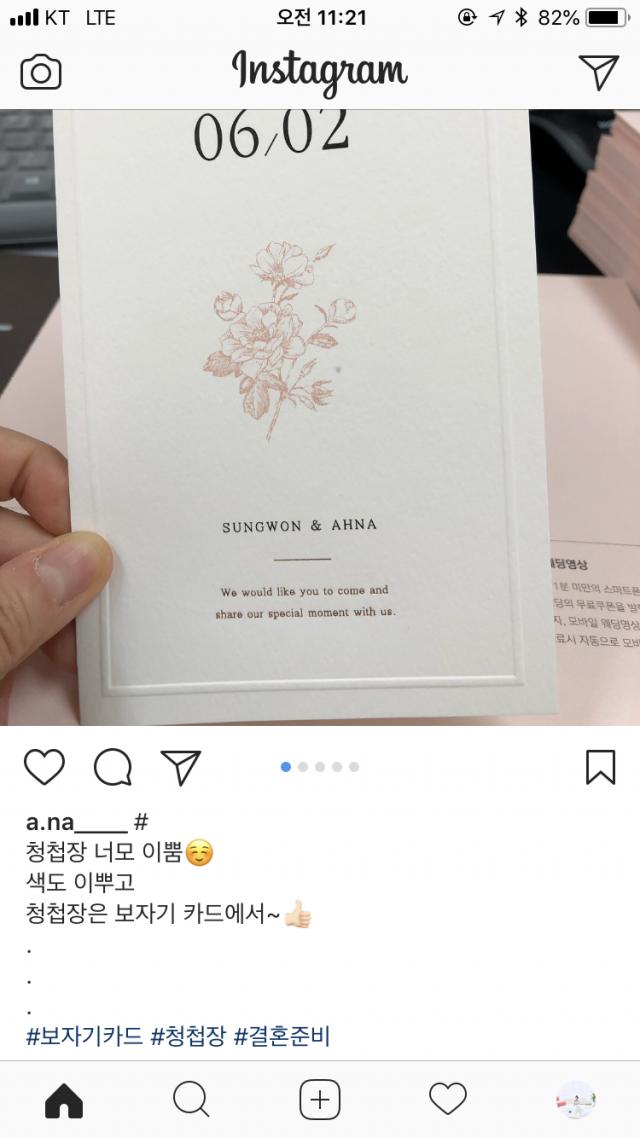The image size is (640, 1138).
Task: Open profile avatar tab
Action: point(576,1100)
